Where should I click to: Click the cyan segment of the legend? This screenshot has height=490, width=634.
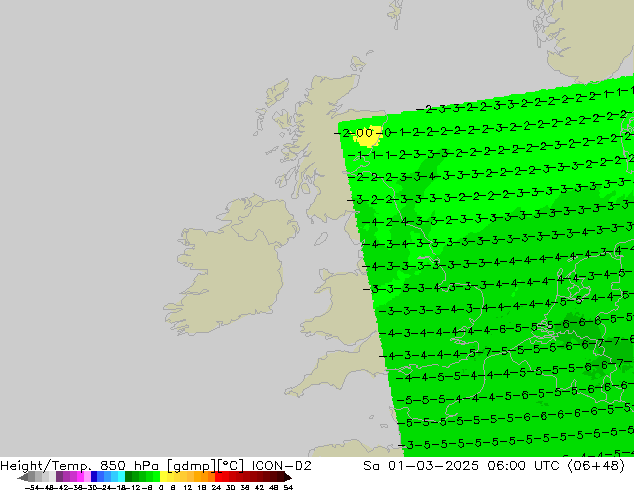[121, 477]
